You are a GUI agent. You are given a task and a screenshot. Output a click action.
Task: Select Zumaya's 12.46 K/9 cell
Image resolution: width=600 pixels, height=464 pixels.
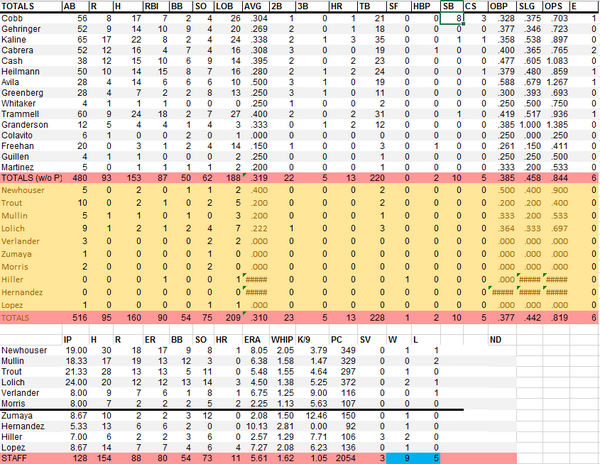312,416
